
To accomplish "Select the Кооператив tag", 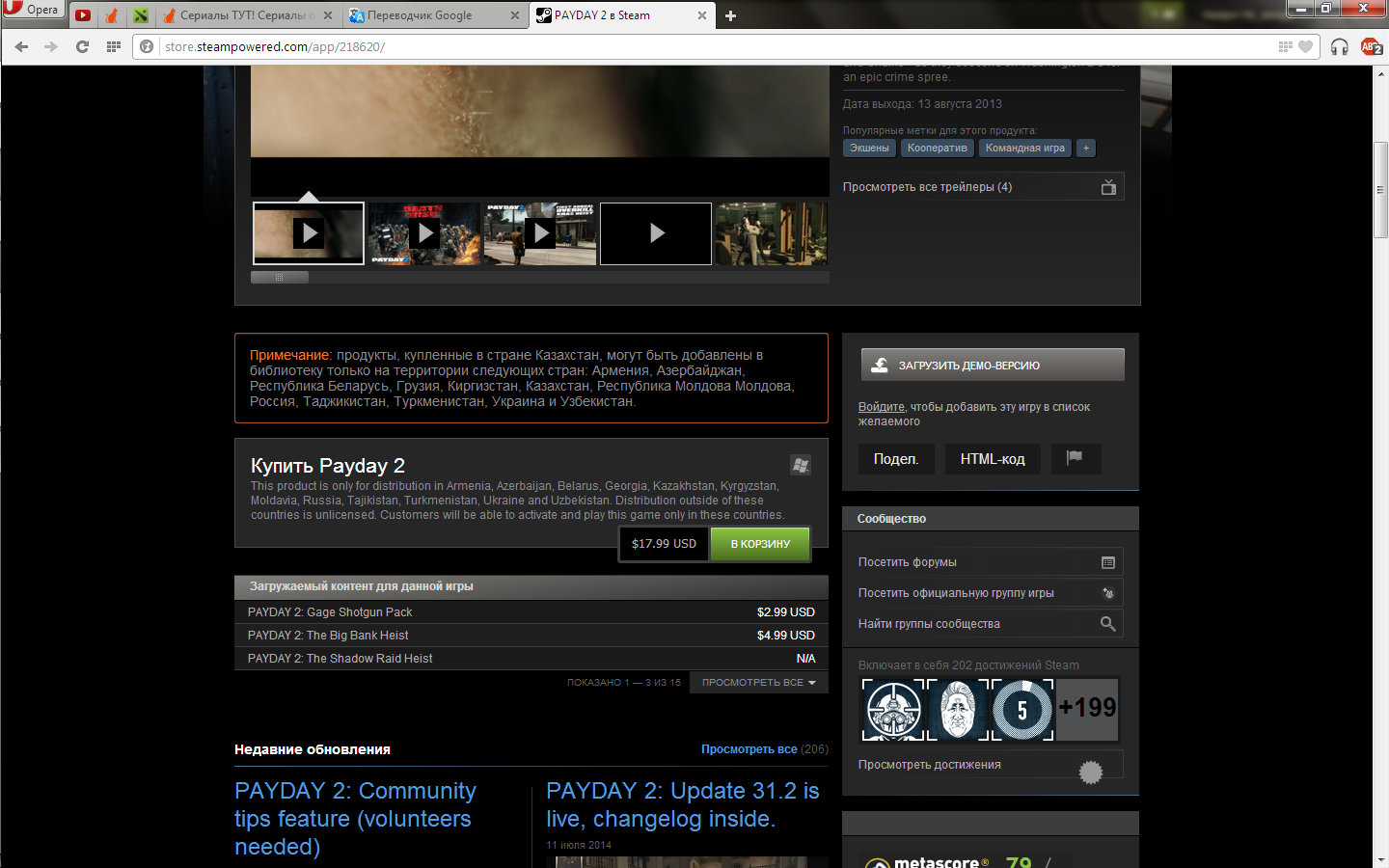I will coord(937,148).
